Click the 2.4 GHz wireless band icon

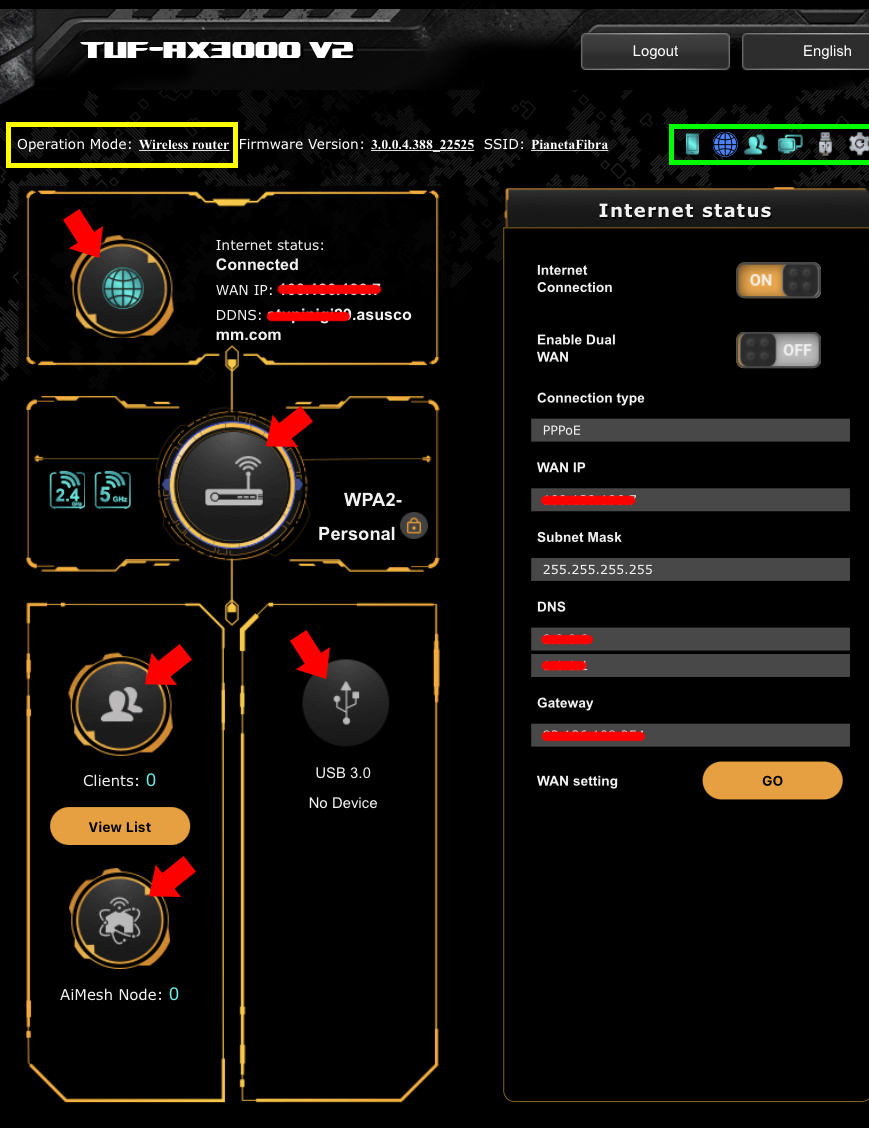coord(68,490)
